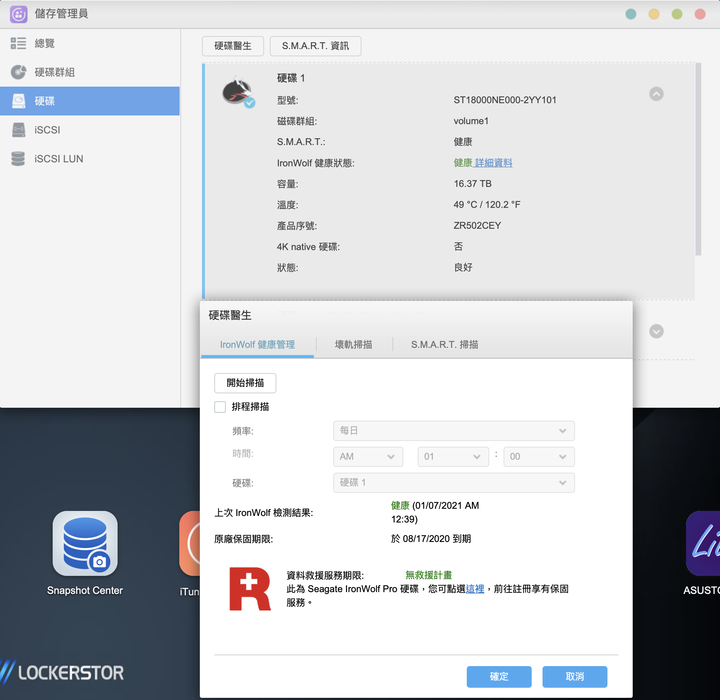Click the yellow window control button
The width and height of the screenshot is (720, 700).
pyautogui.click(x=654, y=14)
